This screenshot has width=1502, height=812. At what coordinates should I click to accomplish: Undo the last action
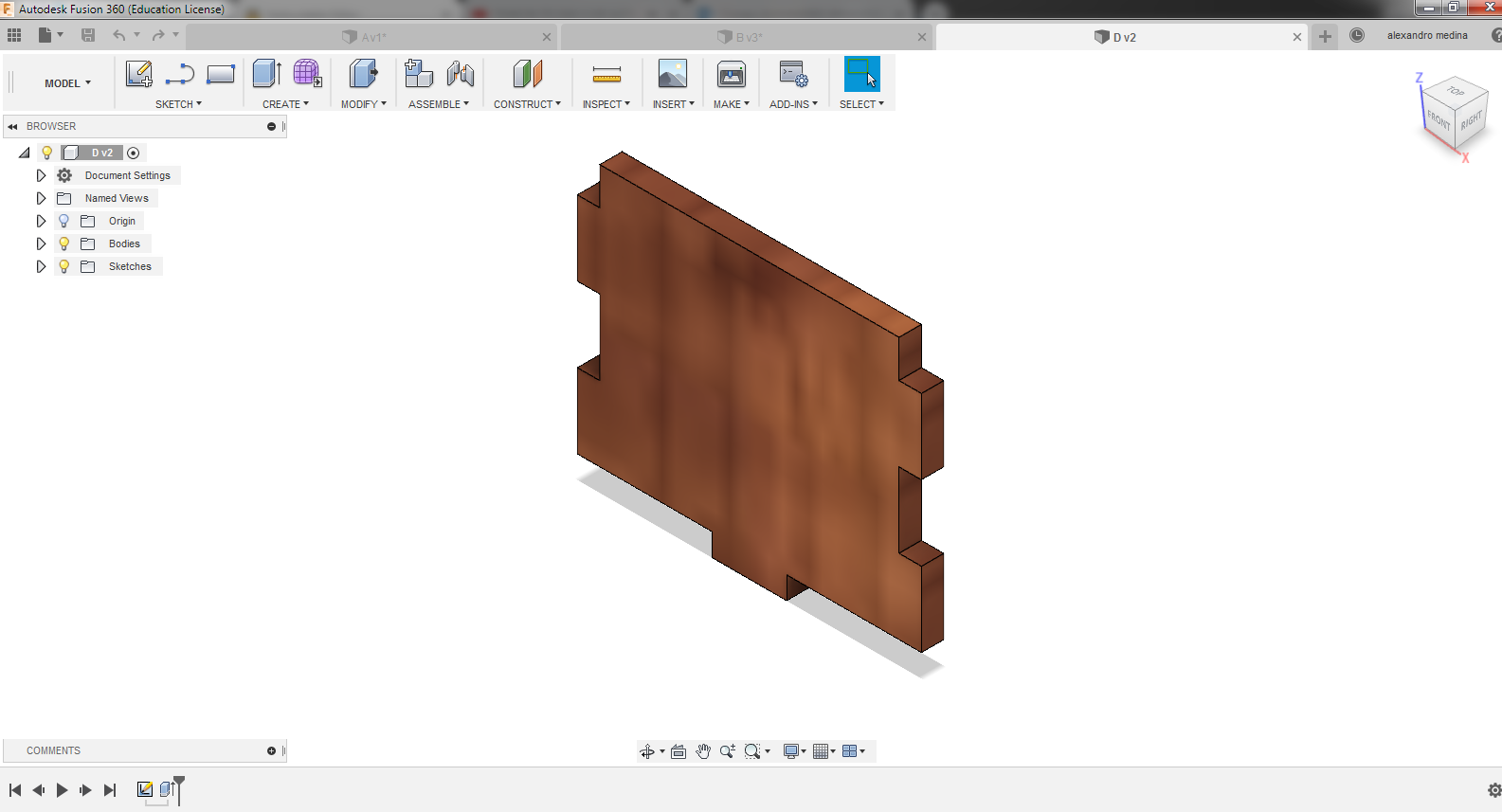point(118,35)
